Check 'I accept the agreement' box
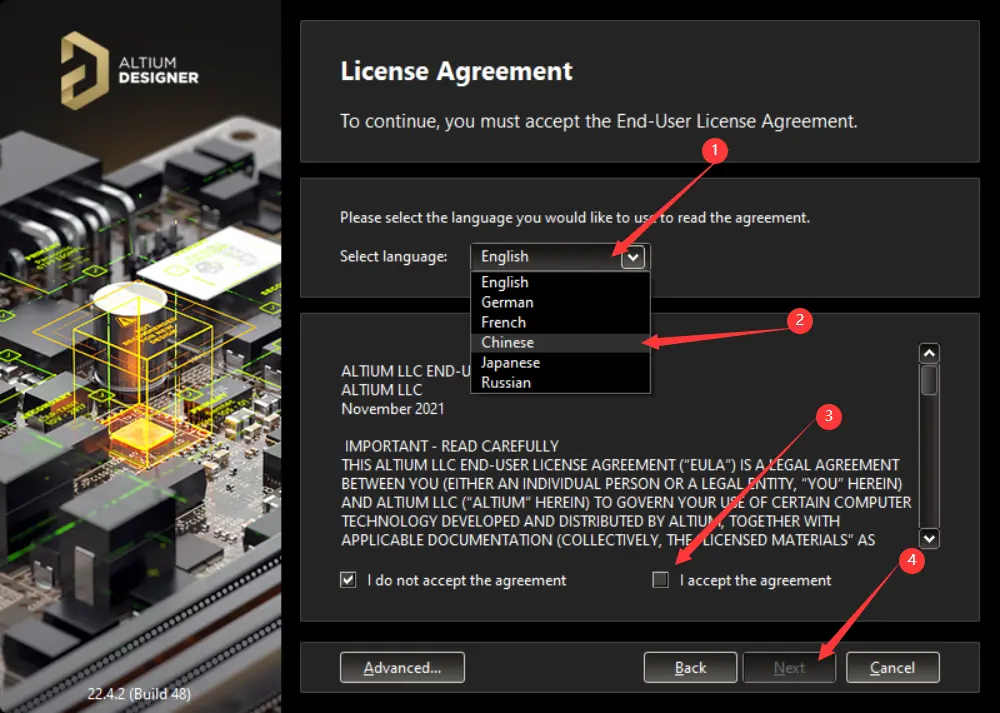Screen dimensions: 1000x713 pos(661,580)
